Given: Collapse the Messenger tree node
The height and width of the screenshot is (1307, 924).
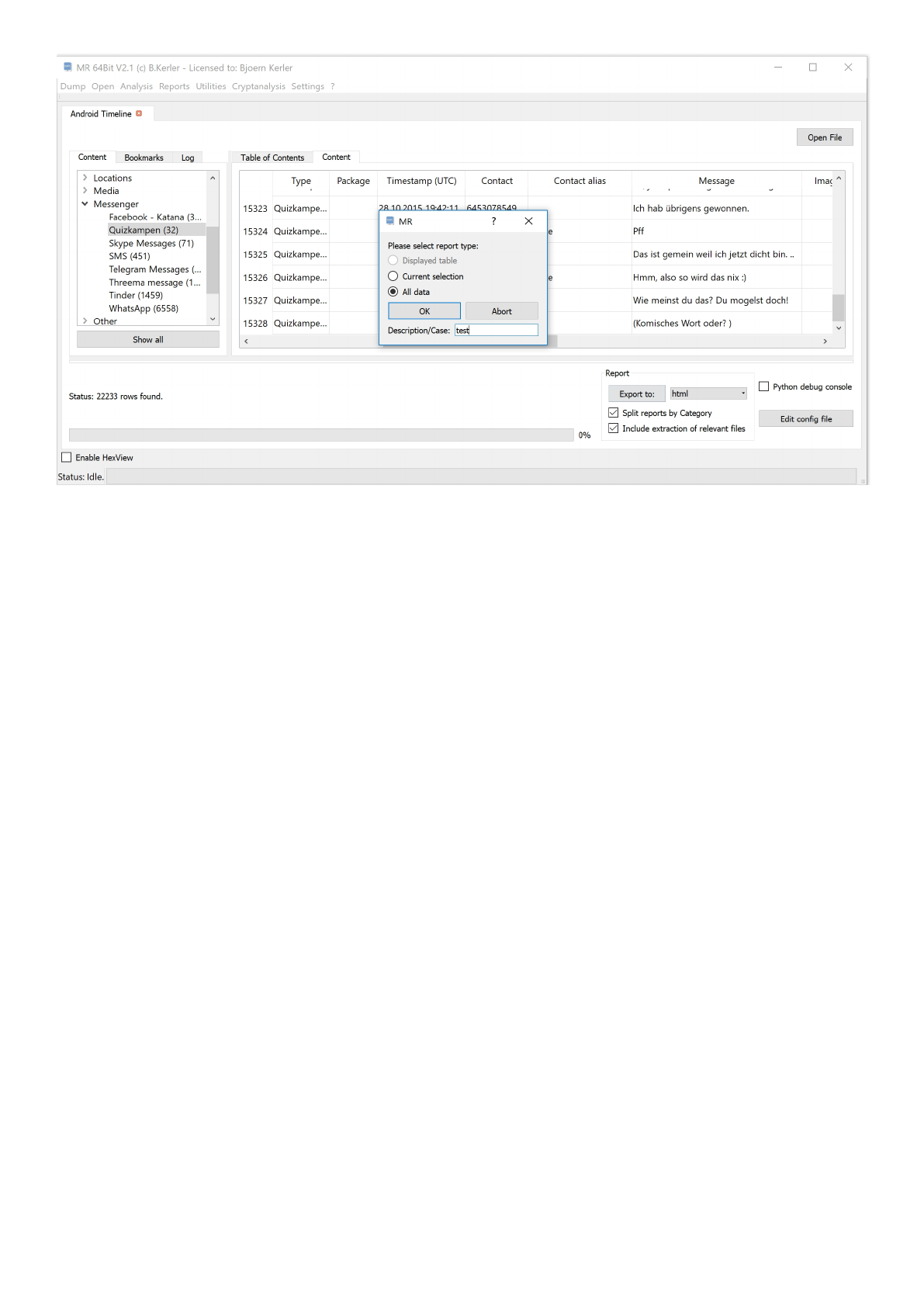Looking at the screenshot, I should coord(85,204).
